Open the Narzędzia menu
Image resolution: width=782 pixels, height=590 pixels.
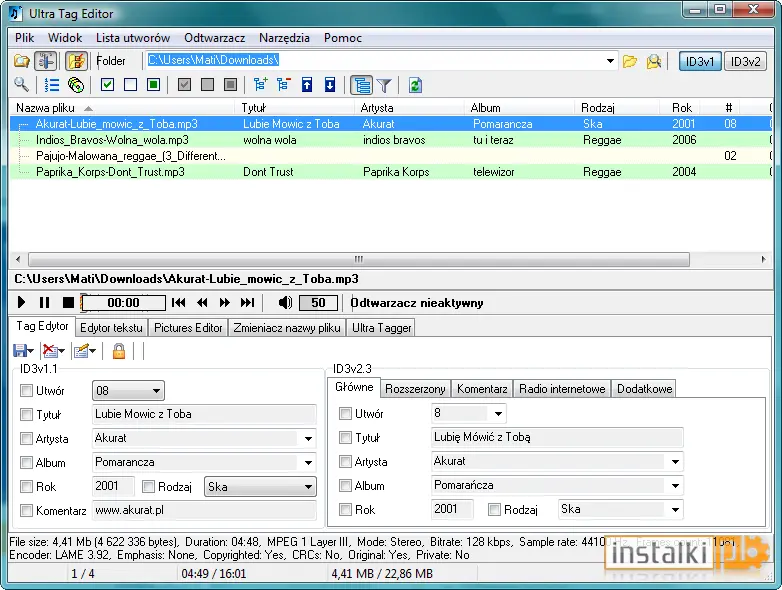[x=284, y=38]
